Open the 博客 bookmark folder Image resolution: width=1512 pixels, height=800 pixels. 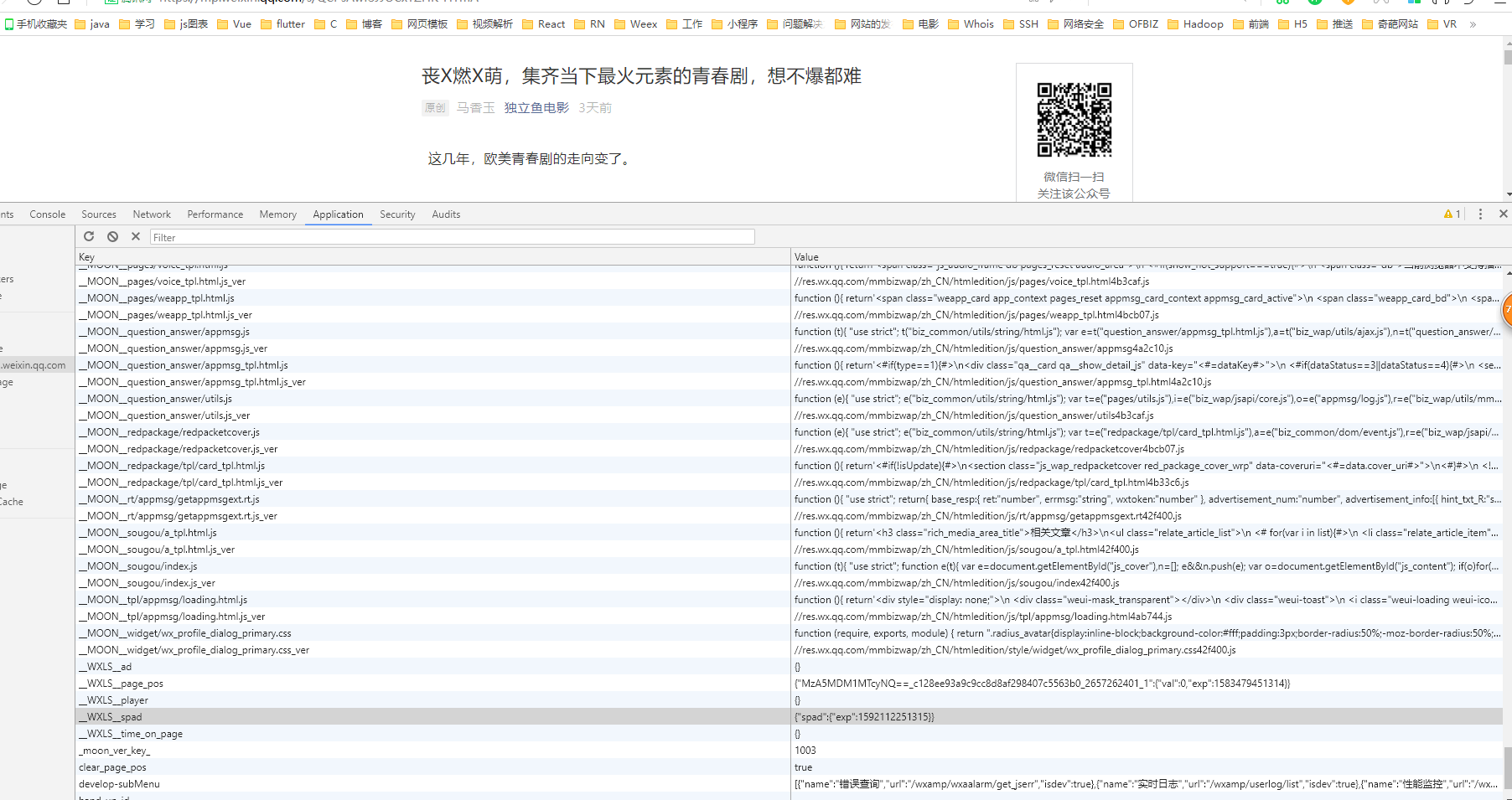(x=364, y=24)
